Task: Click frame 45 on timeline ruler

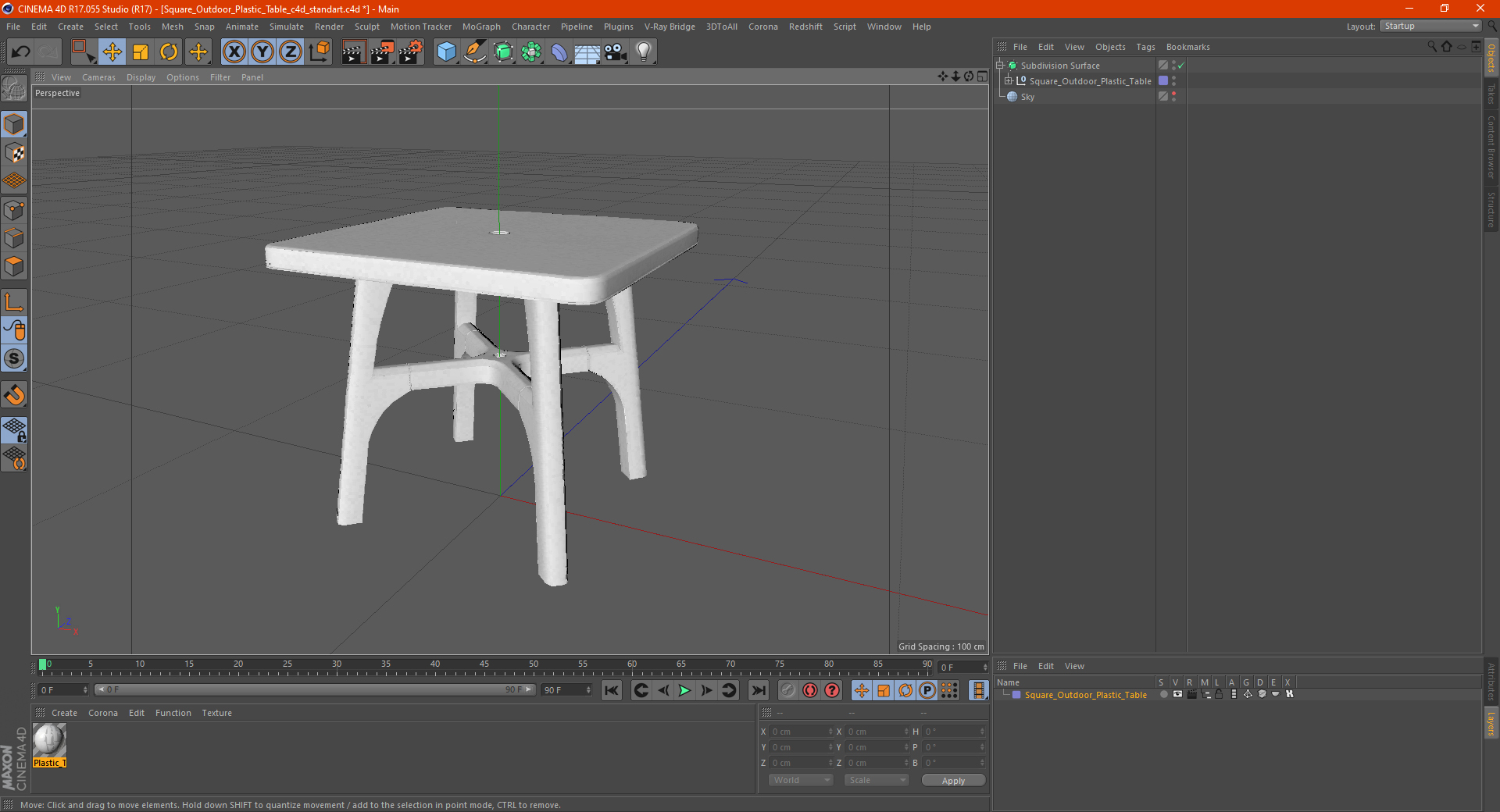Action: point(484,664)
